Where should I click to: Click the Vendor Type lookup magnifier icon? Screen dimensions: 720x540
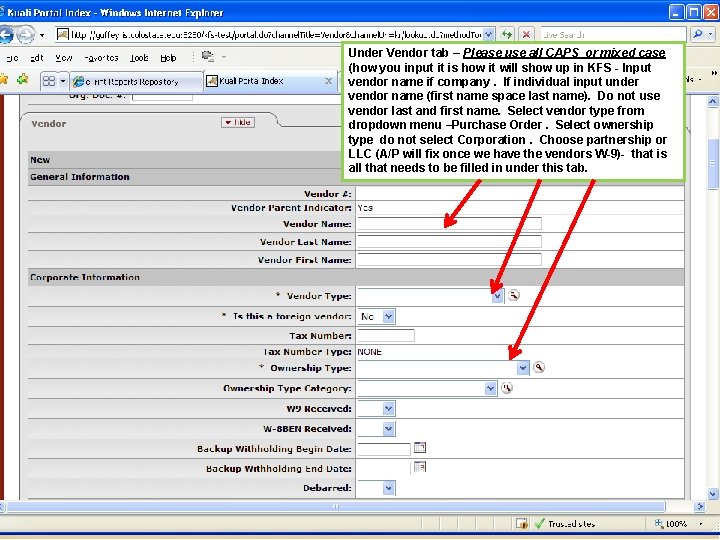tap(513, 295)
